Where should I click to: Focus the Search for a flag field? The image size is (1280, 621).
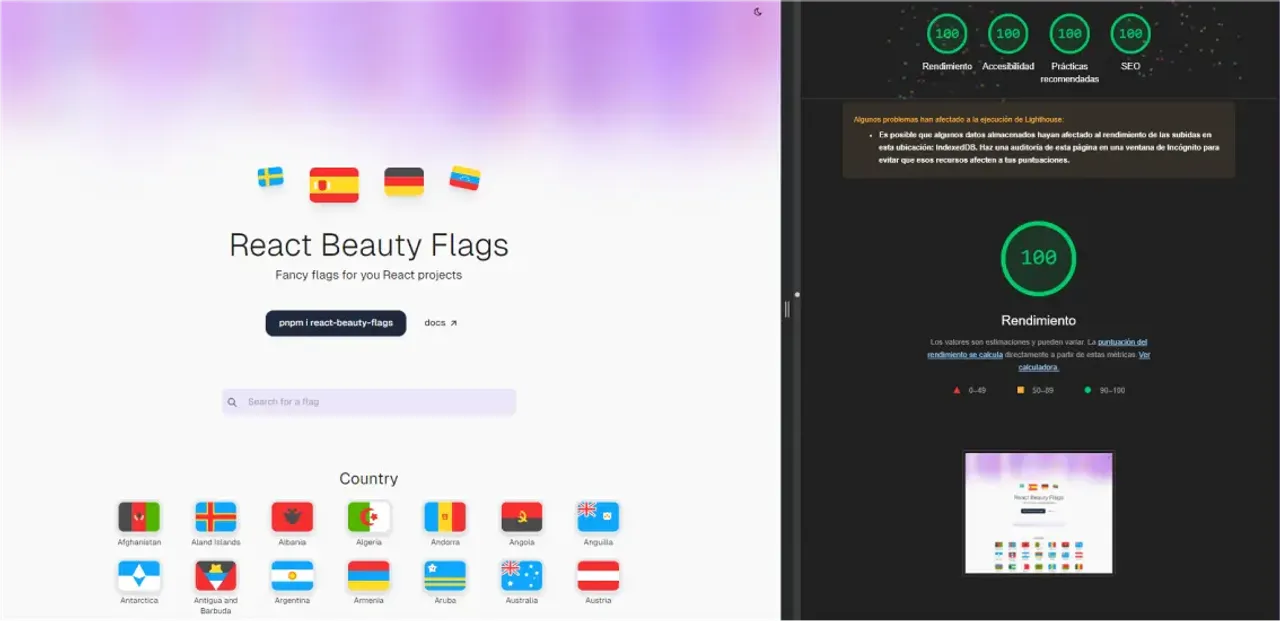(x=369, y=402)
